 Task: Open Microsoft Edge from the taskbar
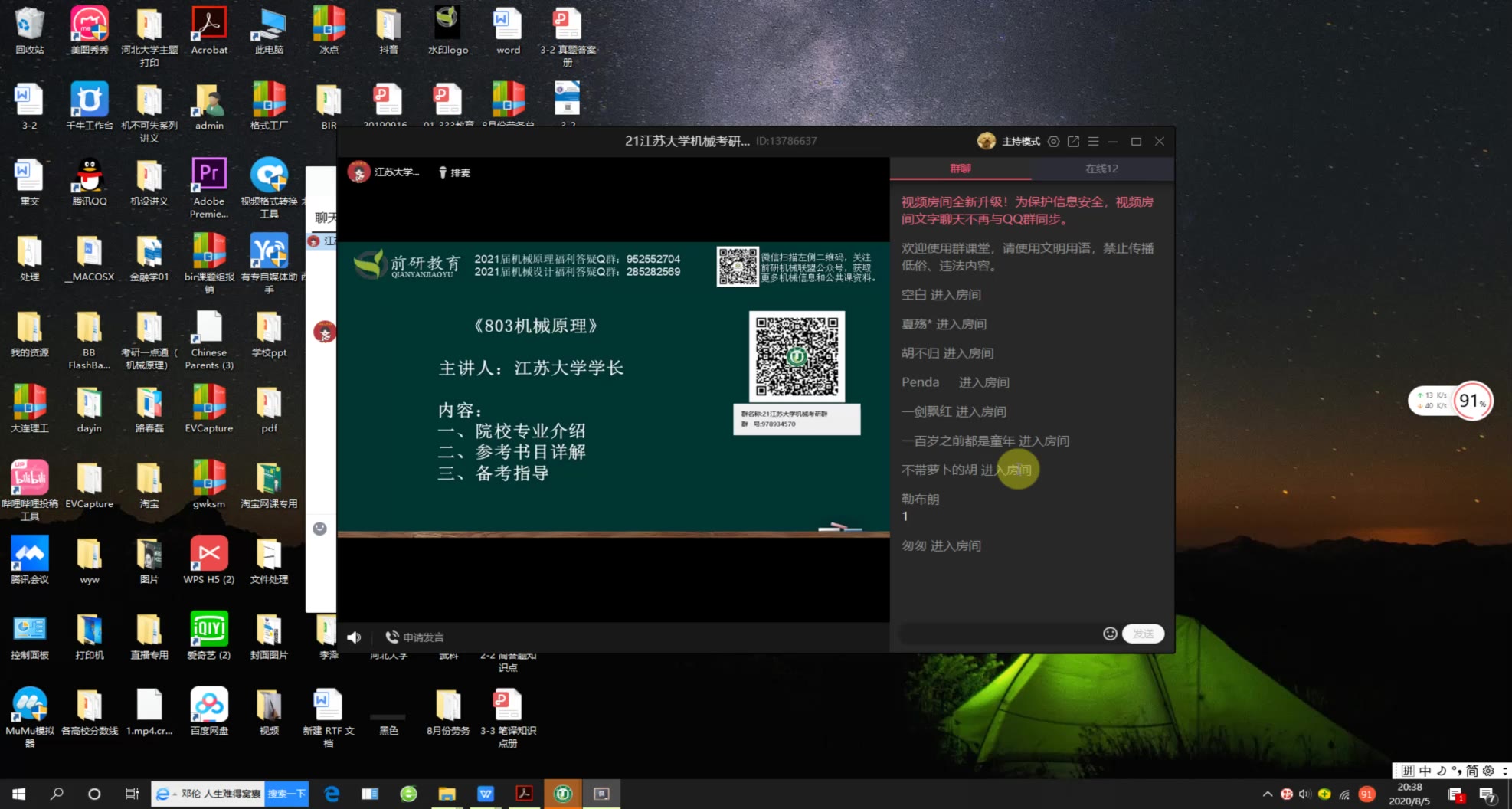(x=332, y=794)
